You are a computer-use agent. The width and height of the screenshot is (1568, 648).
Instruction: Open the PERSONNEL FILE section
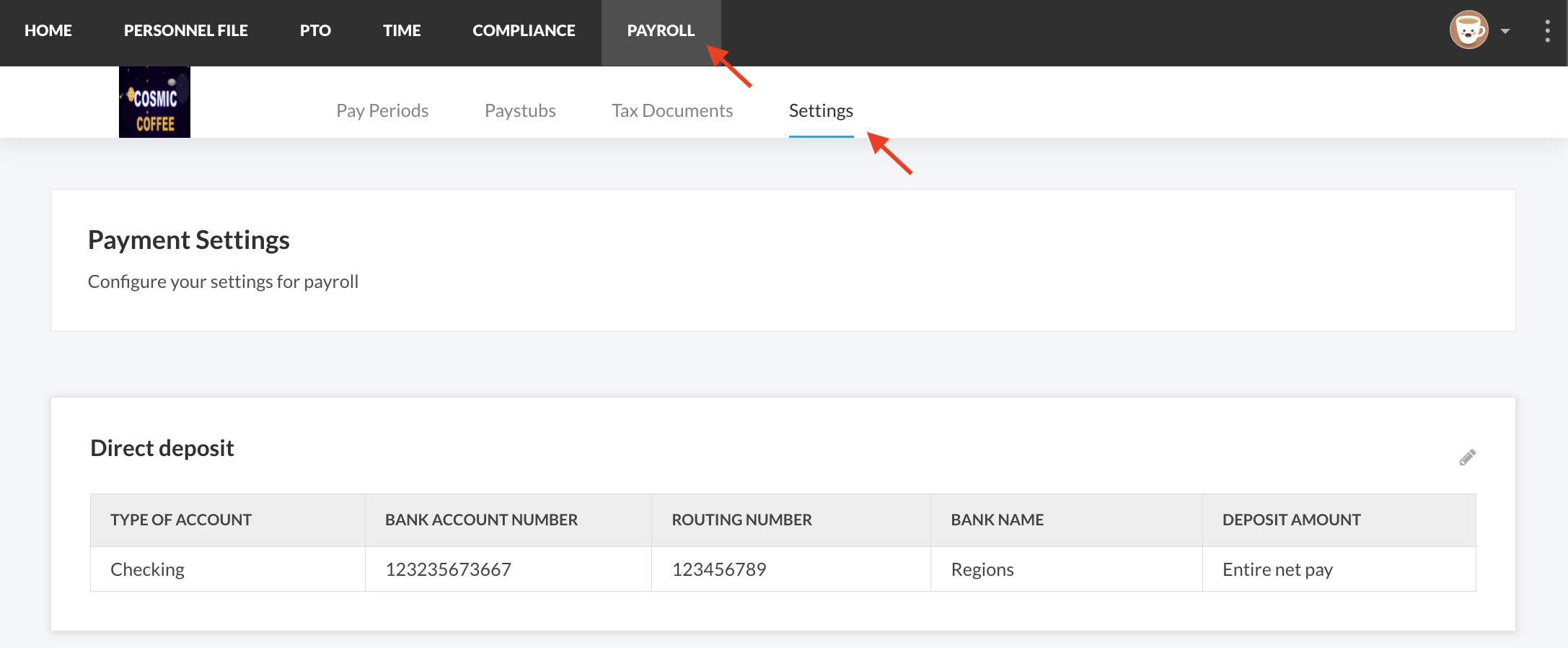coord(185,31)
